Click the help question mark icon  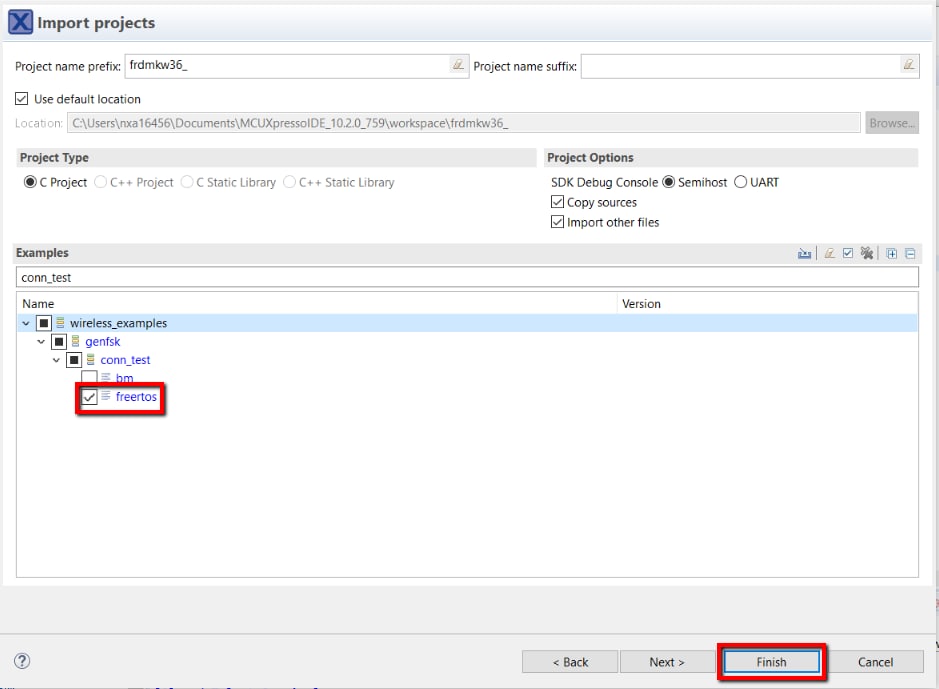point(22,661)
